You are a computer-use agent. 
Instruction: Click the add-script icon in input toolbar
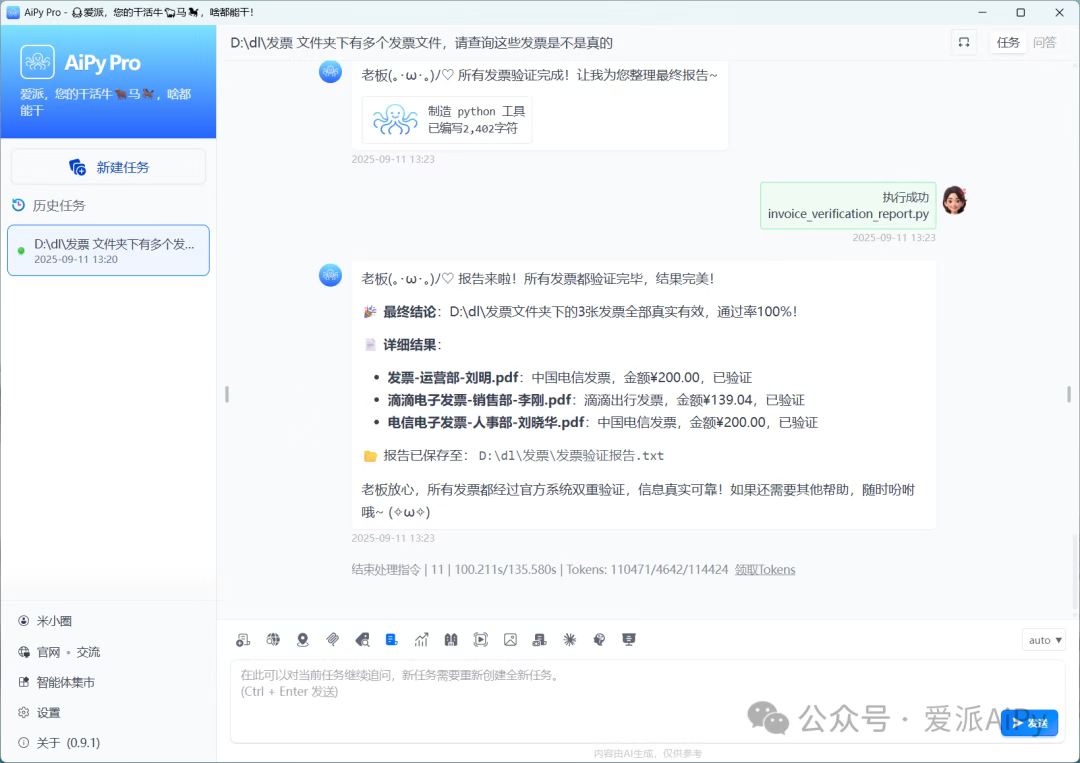coord(243,640)
